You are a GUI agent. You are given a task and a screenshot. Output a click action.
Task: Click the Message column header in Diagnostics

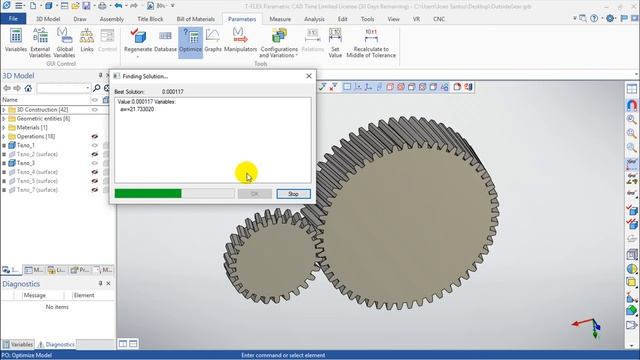[35, 295]
